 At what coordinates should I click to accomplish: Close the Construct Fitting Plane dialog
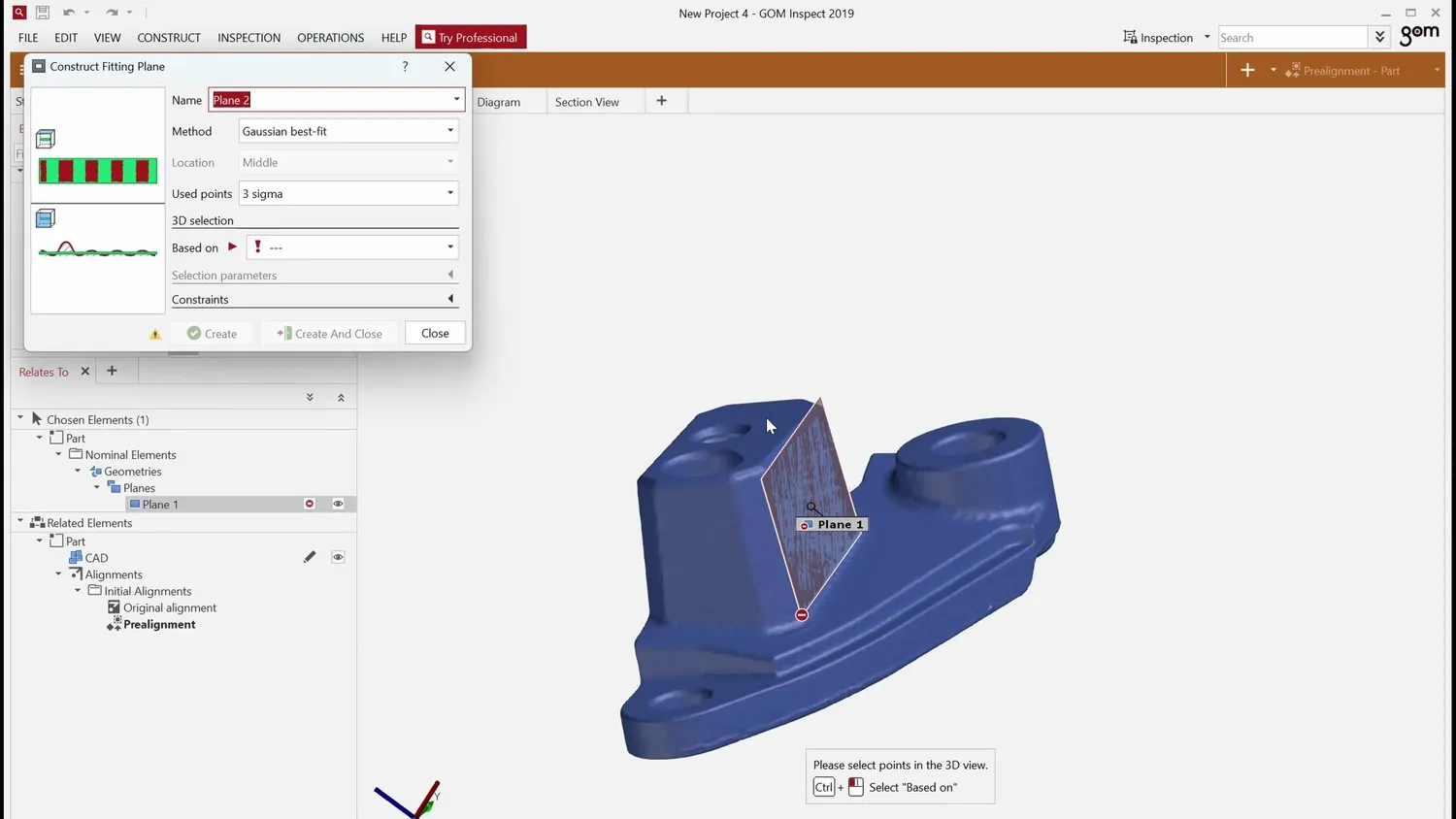coord(449,66)
